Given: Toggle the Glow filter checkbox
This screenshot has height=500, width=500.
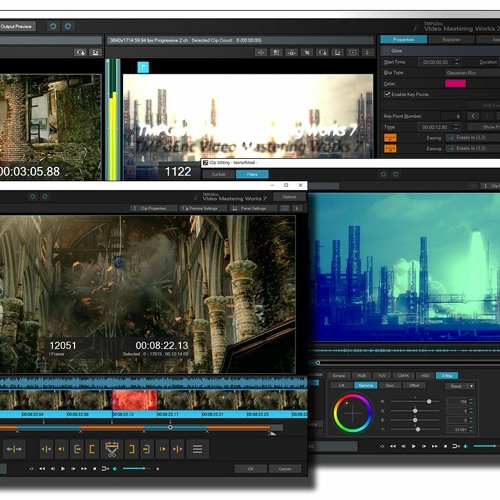Looking at the screenshot, I should [x=387, y=51].
